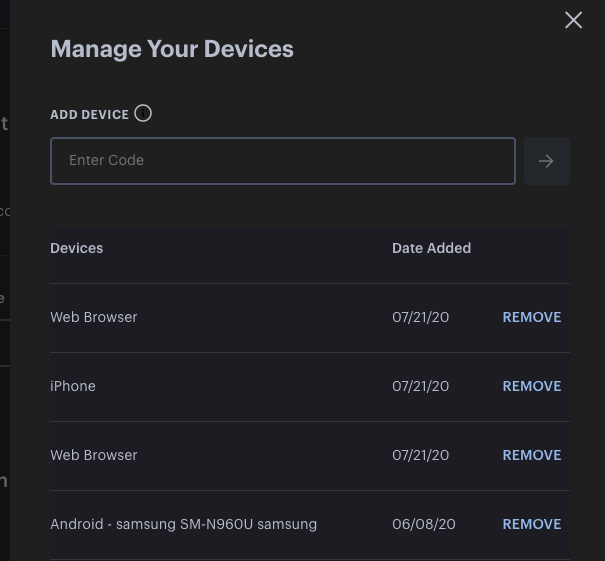This screenshot has height=561, width=605.
Task: Select the second Web Browser entry
Action: click(x=94, y=455)
